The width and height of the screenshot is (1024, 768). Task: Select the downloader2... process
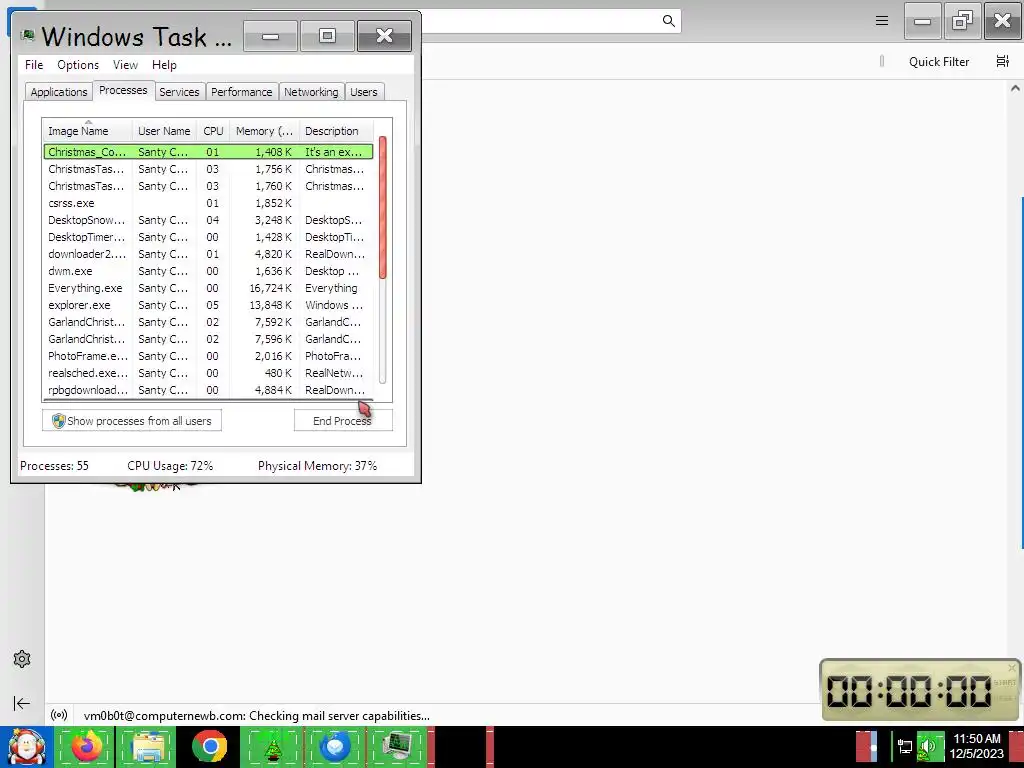pos(208,254)
